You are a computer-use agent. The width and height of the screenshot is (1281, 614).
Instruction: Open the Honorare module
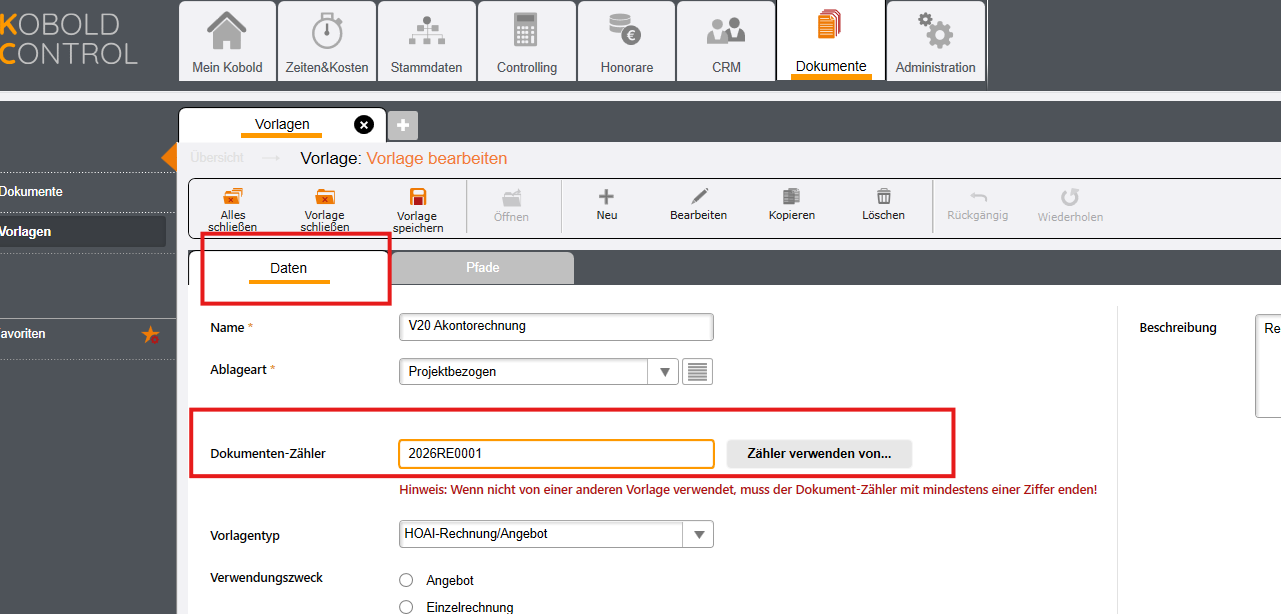(627, 42)
